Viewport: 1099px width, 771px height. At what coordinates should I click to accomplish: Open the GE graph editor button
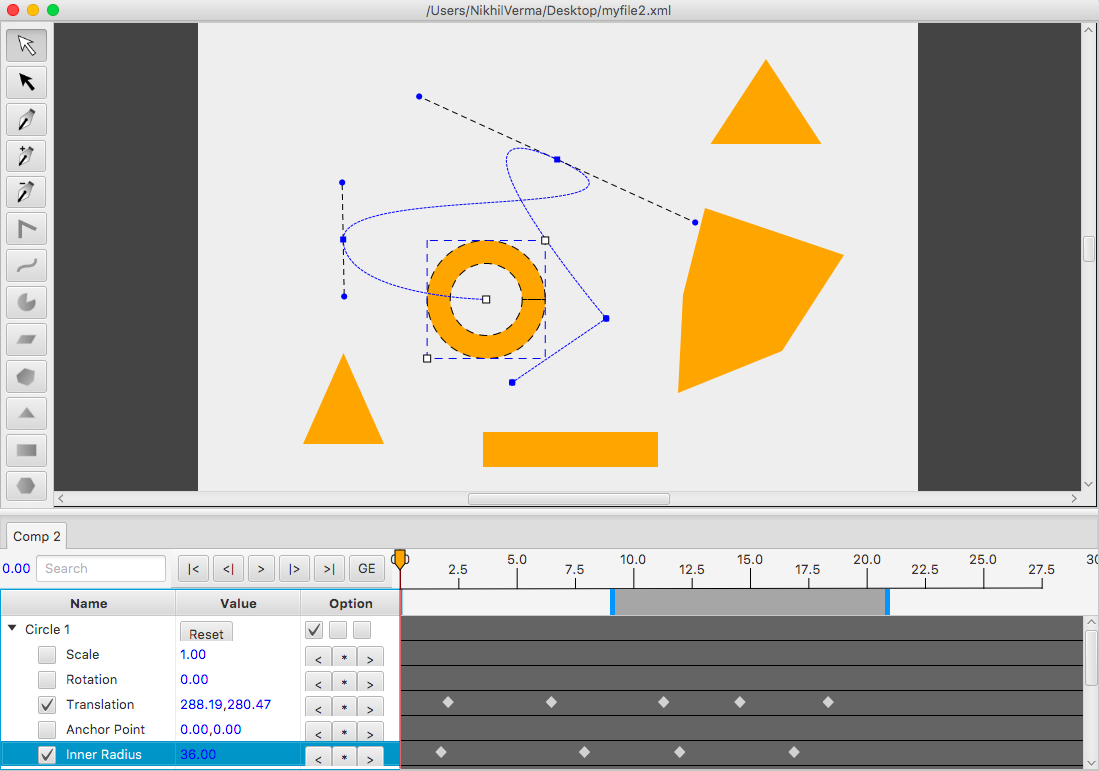click(367, 568)
